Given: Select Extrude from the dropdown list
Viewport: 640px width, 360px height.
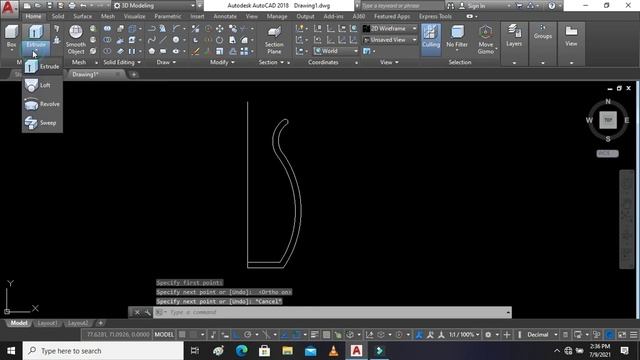Looking at the screenshot, I should click(x=42, y=66).
